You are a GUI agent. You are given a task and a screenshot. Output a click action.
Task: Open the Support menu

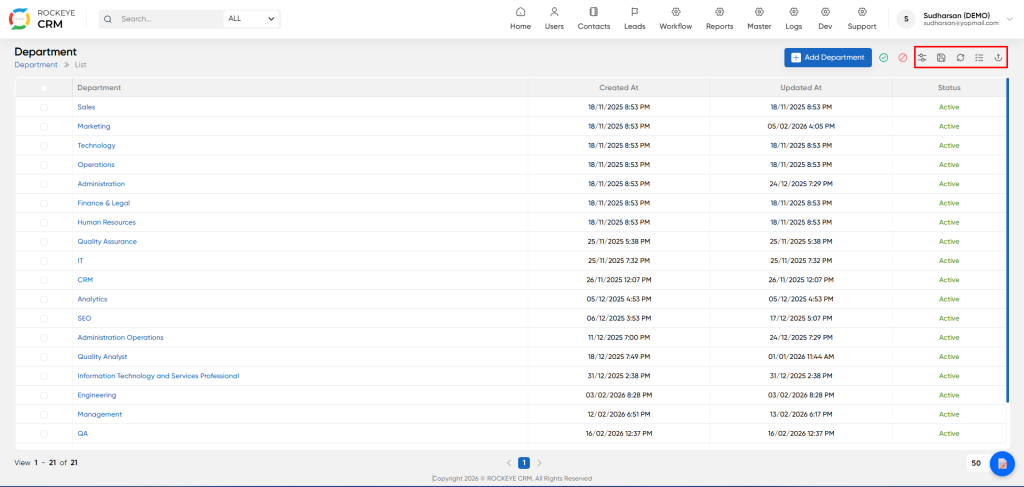pyautogui.click(x=862, y=19)
